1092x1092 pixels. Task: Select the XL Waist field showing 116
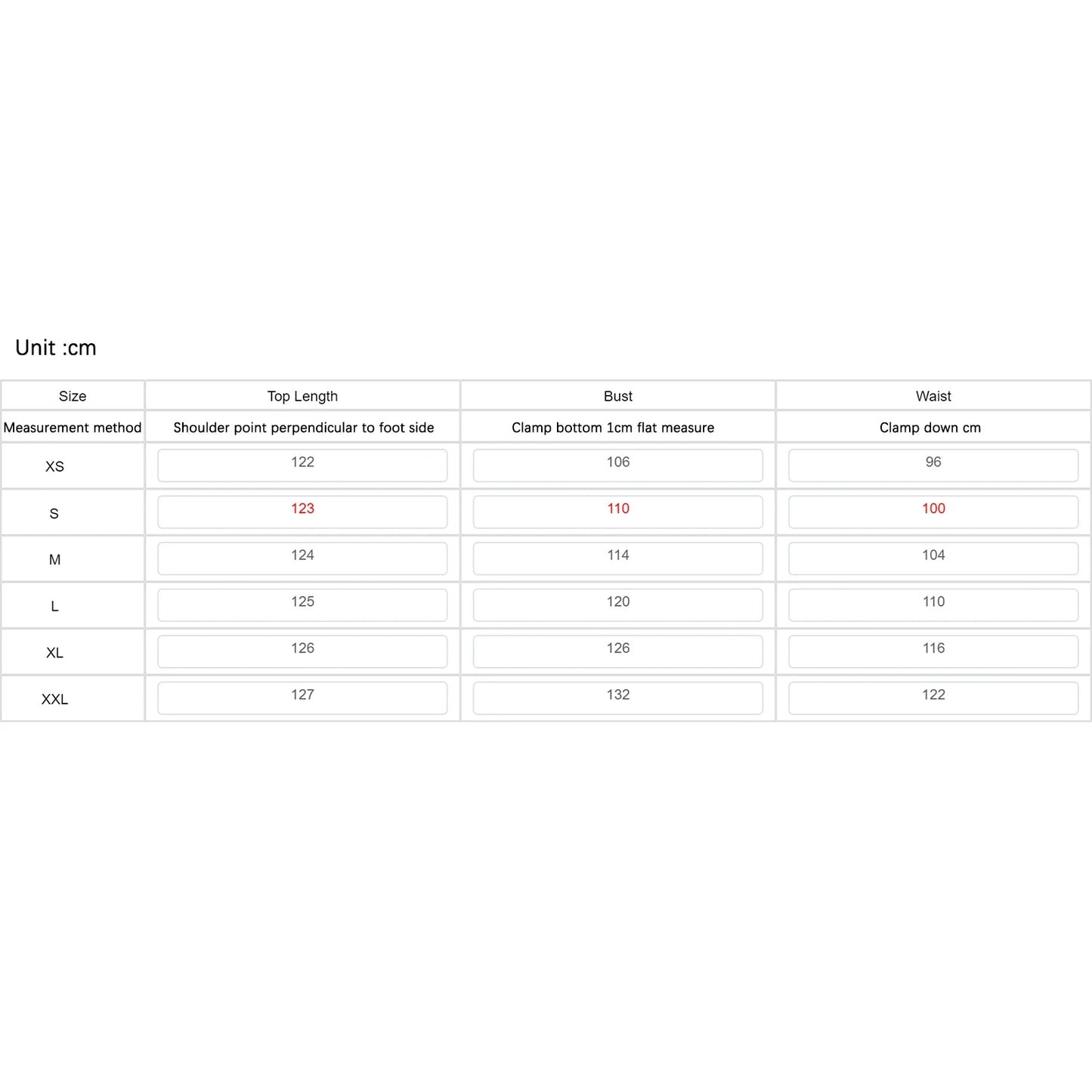(933, 651)
